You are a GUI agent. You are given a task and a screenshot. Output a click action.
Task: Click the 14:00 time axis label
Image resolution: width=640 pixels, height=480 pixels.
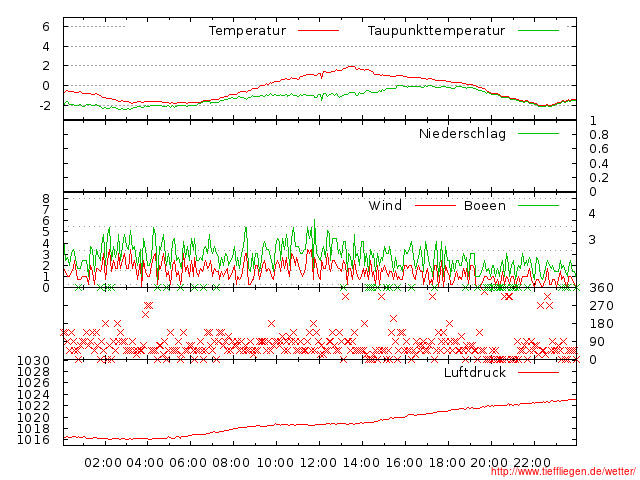coord(361,463)
